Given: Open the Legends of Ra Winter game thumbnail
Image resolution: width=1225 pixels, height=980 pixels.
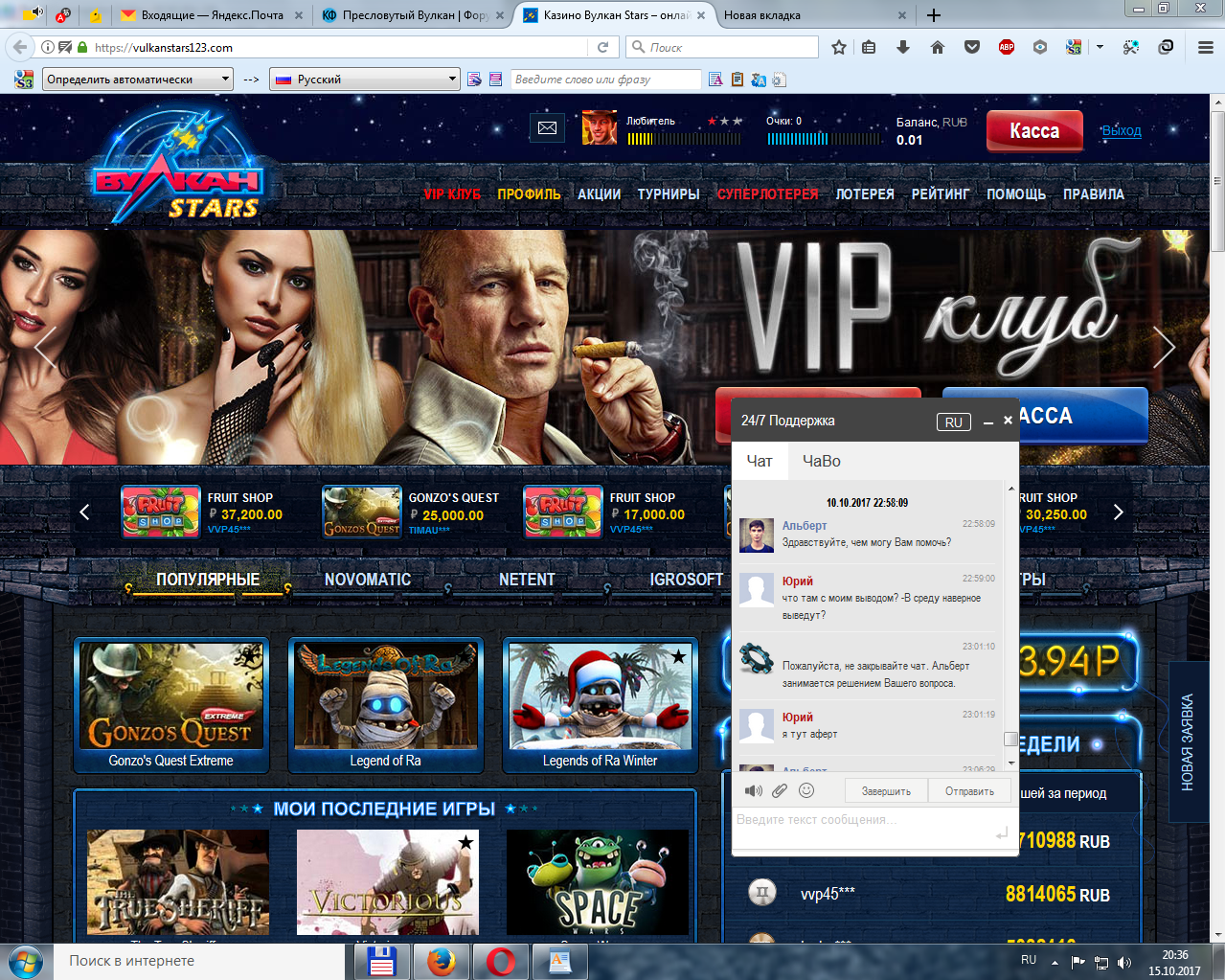Looking at the screenshot, I should click(x=601, y=705).
